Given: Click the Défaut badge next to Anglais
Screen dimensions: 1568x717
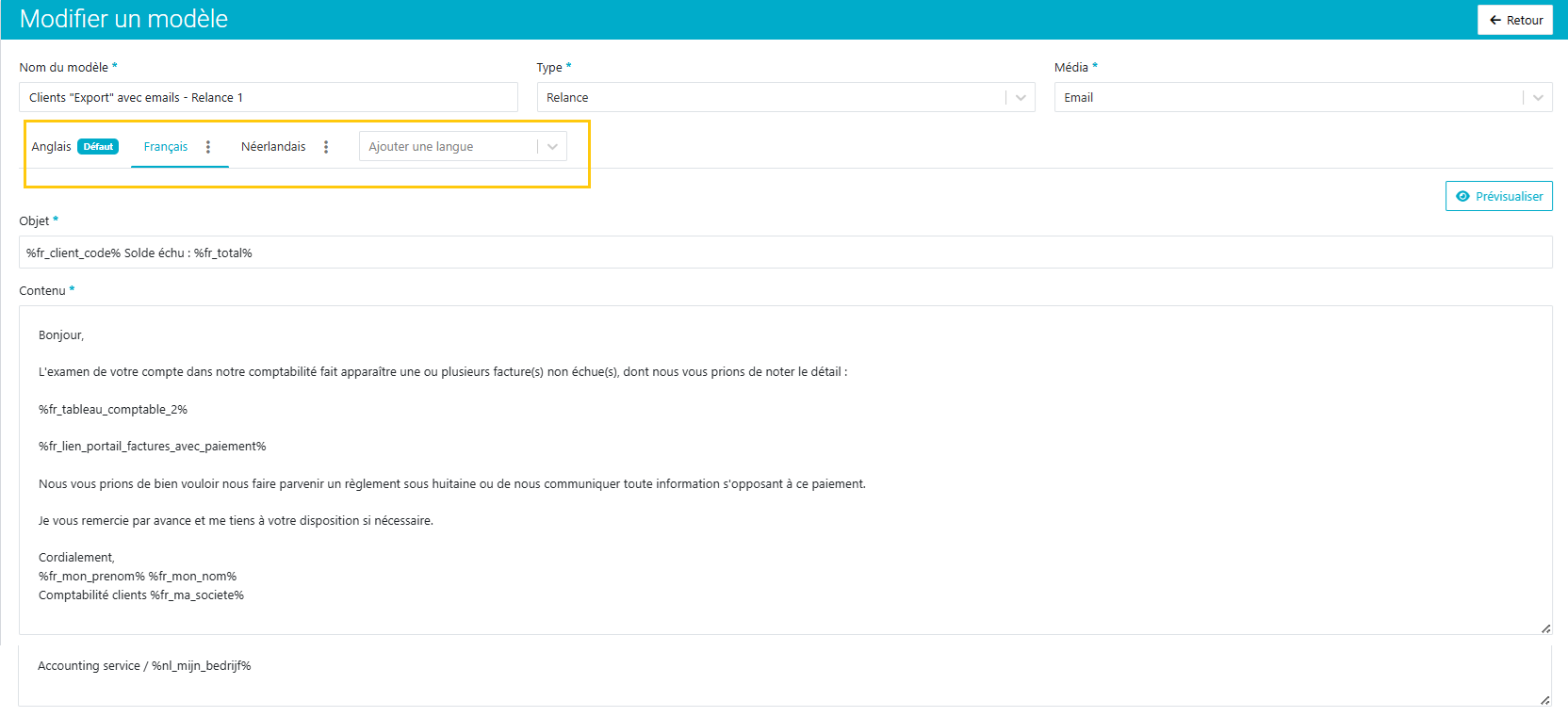Looking at the screenshot, I should [98, 147].
